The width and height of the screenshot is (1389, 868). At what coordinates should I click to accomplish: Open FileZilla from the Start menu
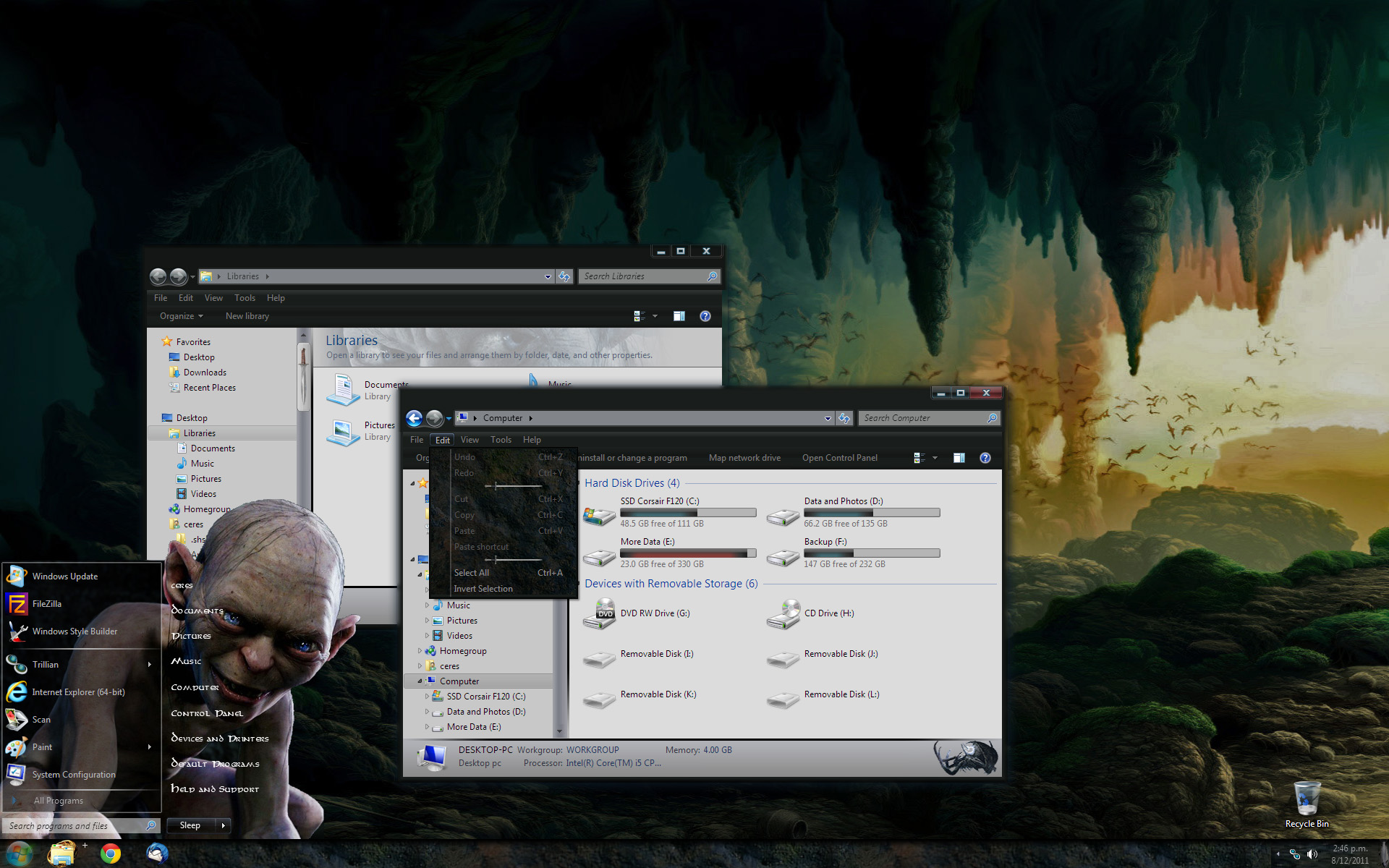[x=46, y=603]
